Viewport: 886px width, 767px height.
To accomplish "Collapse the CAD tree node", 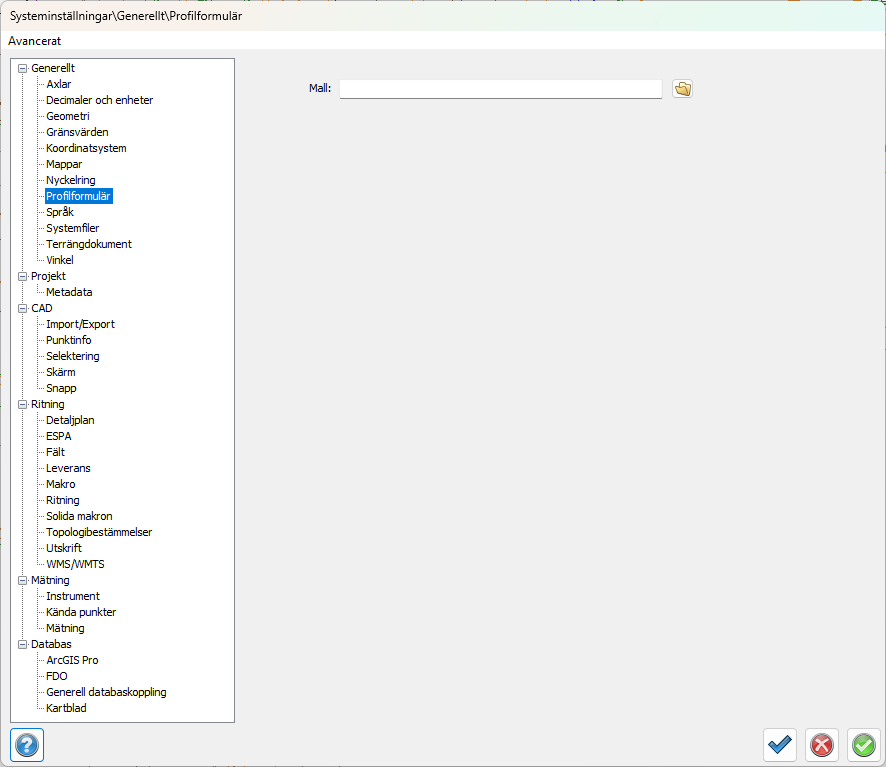I will click(22, 308).
